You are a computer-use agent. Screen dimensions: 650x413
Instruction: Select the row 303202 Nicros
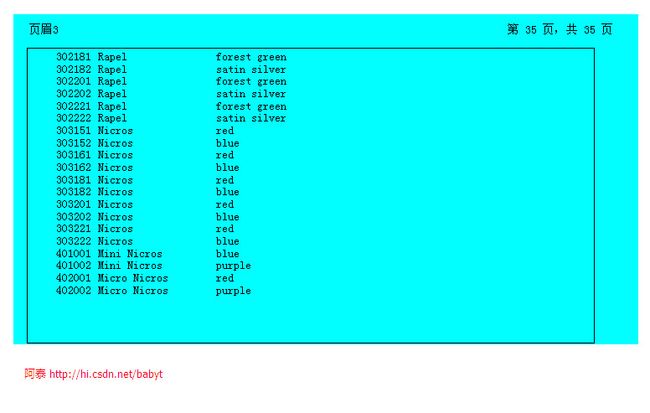pyautogui.click(x=148, y=217)
